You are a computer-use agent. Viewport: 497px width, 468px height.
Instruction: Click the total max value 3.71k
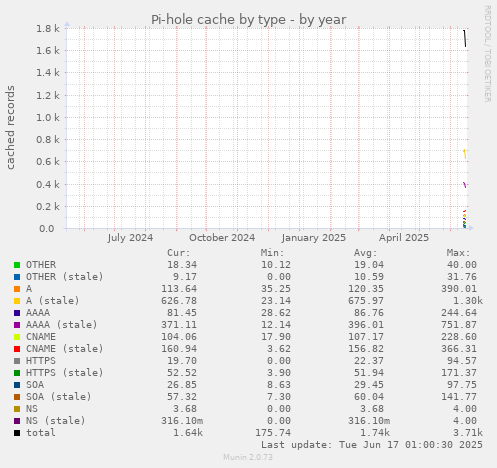pyautogui.click(x=468, y=433)
